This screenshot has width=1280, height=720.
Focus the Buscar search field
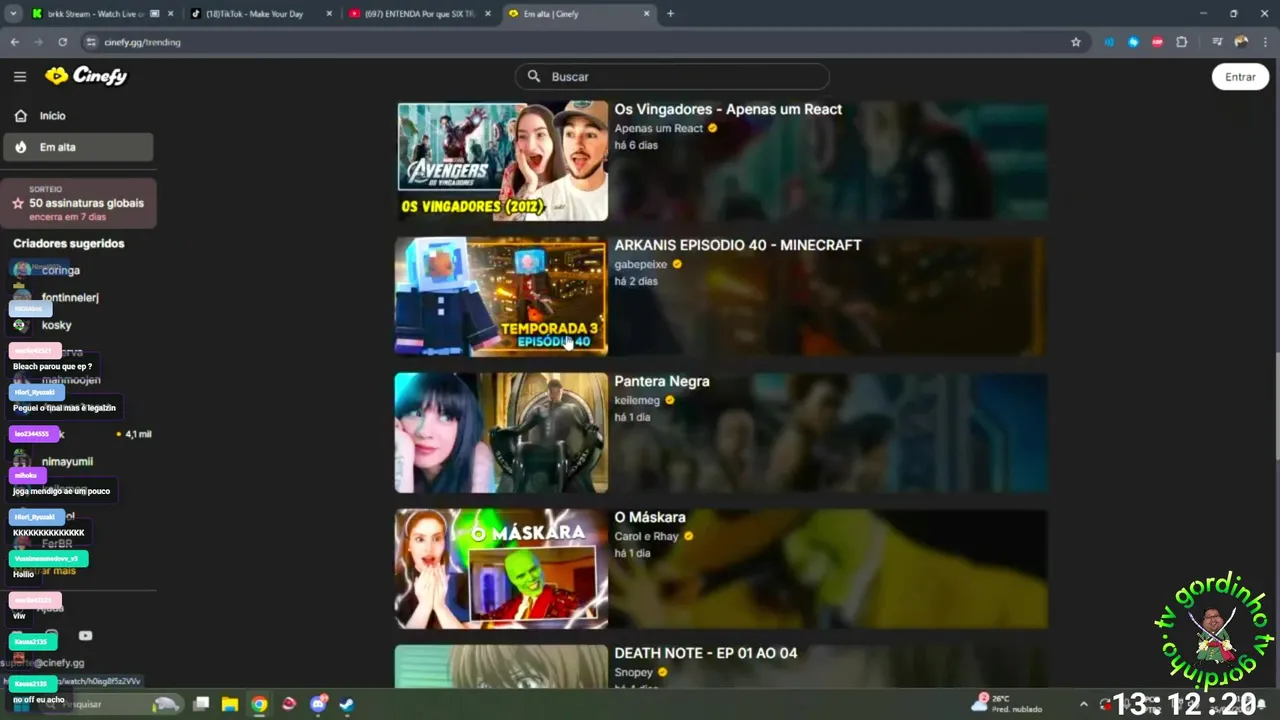pyautogui.click(x=672, y=76)
